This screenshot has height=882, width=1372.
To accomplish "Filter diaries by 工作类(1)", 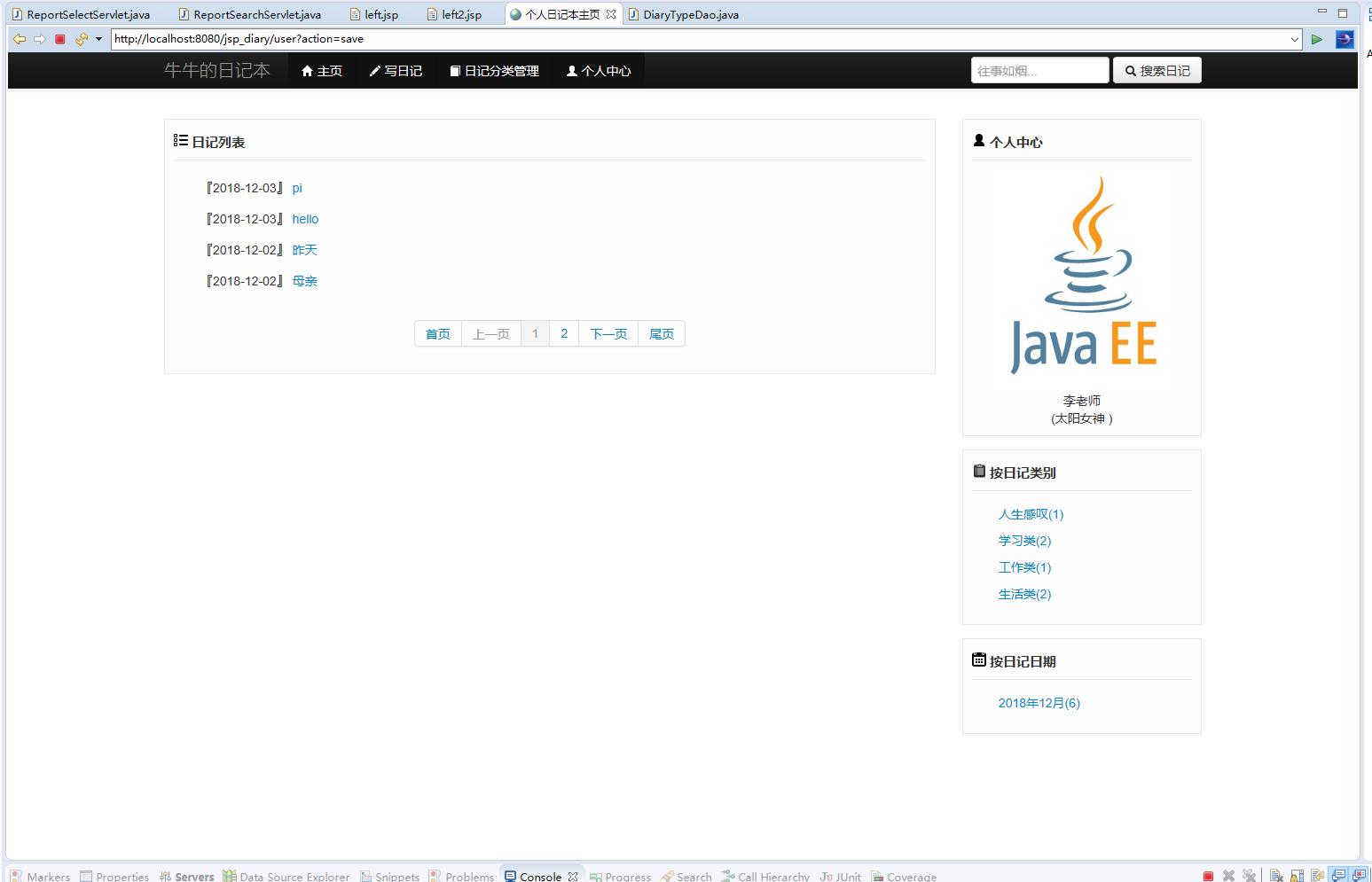I will click(1024, 567).
